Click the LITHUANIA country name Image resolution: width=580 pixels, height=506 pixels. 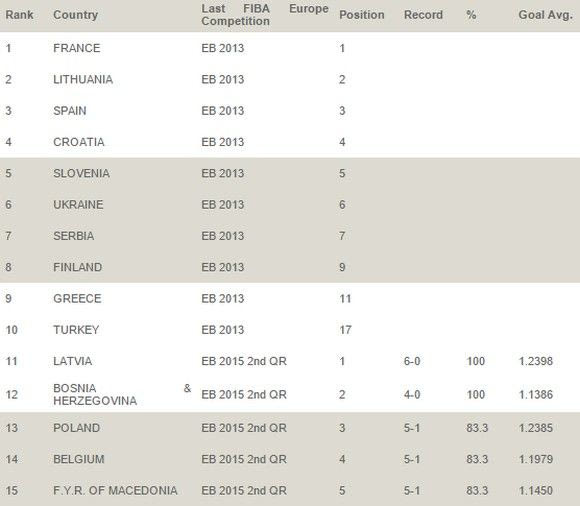click(83, 80)
